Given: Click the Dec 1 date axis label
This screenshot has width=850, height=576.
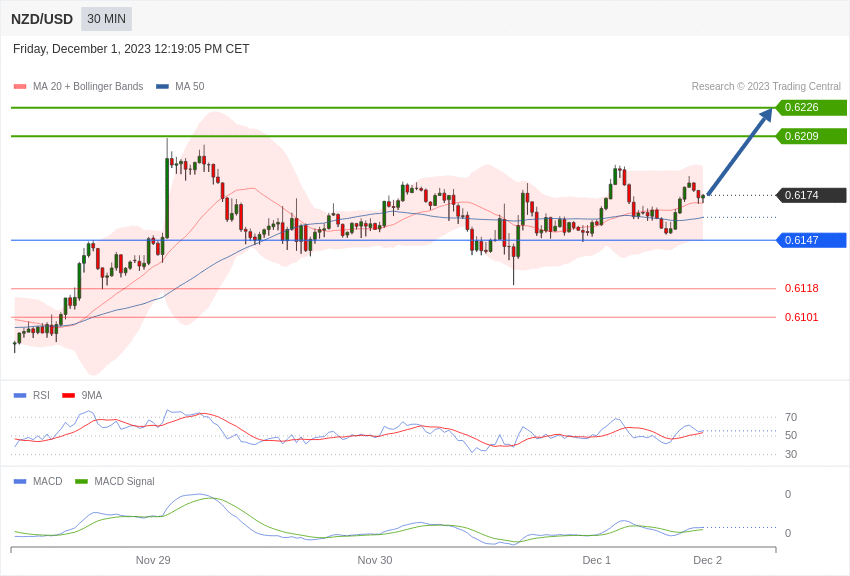Looking at the screenshot, I should 596,560.
